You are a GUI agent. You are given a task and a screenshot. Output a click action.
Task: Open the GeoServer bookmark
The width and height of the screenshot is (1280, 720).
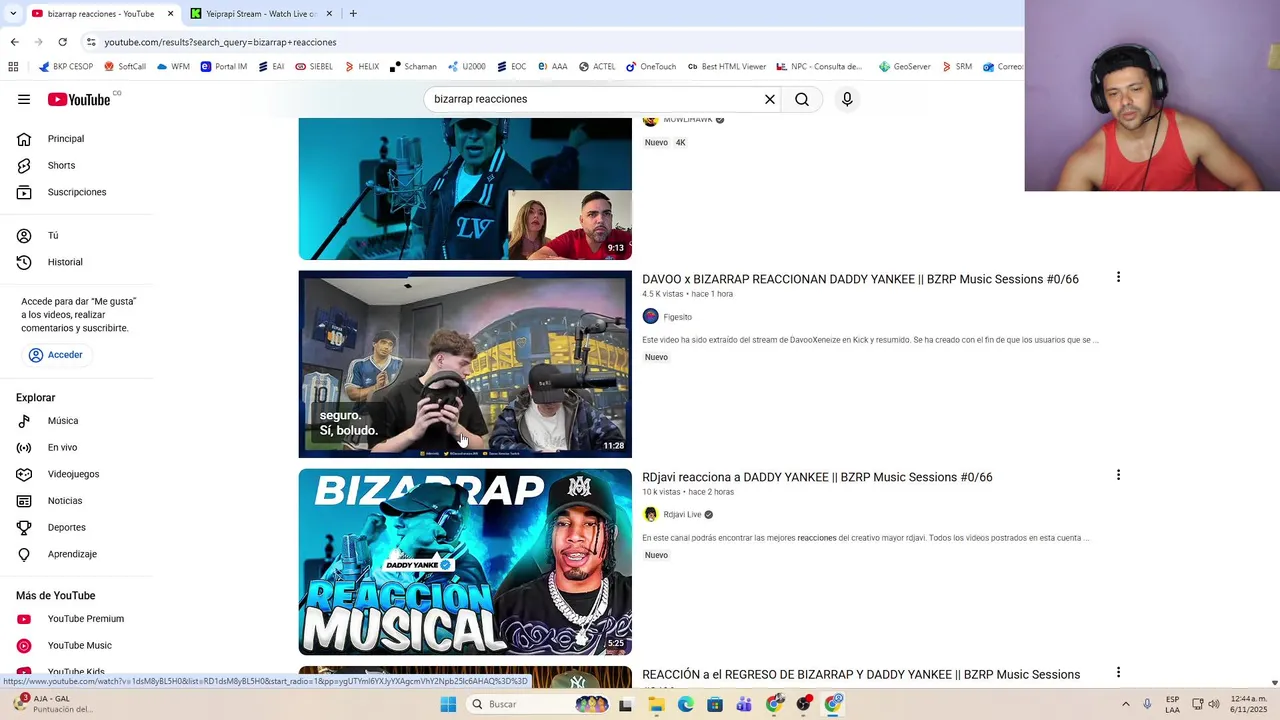point(905,67)
